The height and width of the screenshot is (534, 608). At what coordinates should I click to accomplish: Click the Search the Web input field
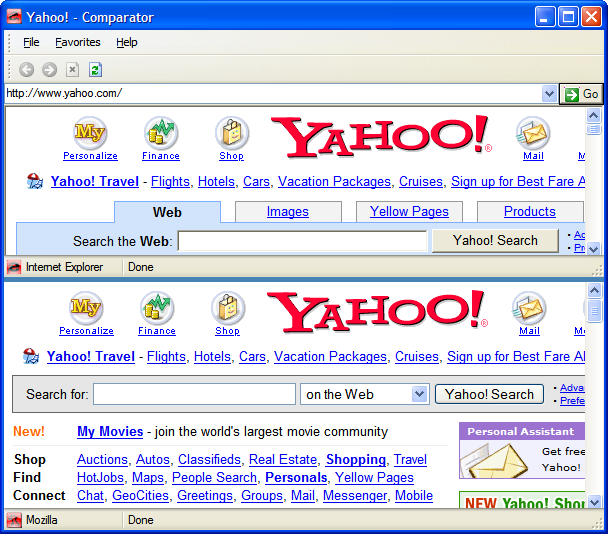click(302, 241)
